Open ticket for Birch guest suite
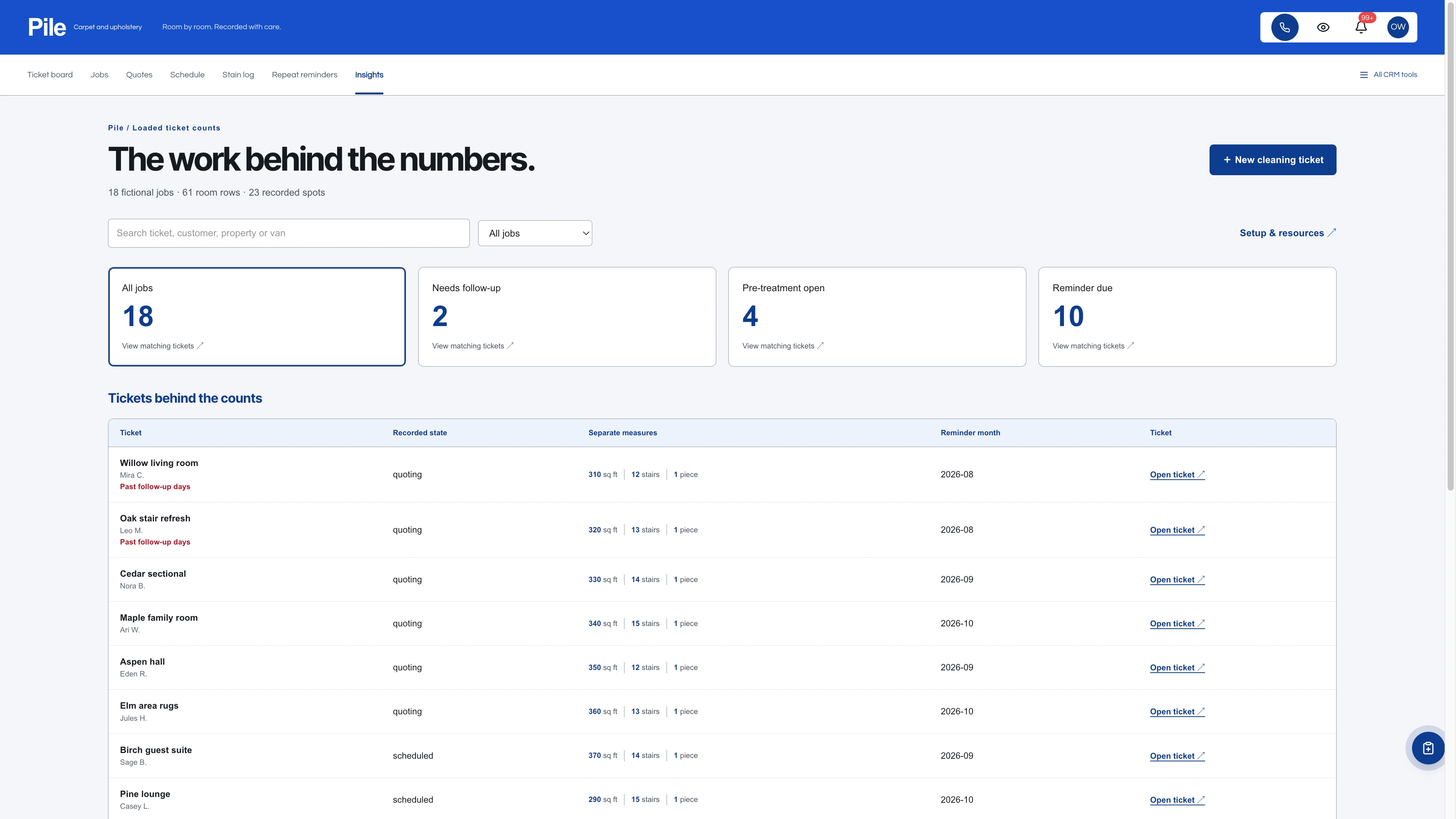This screenshot has height=819, width=1456. [x=1177, y=756]
